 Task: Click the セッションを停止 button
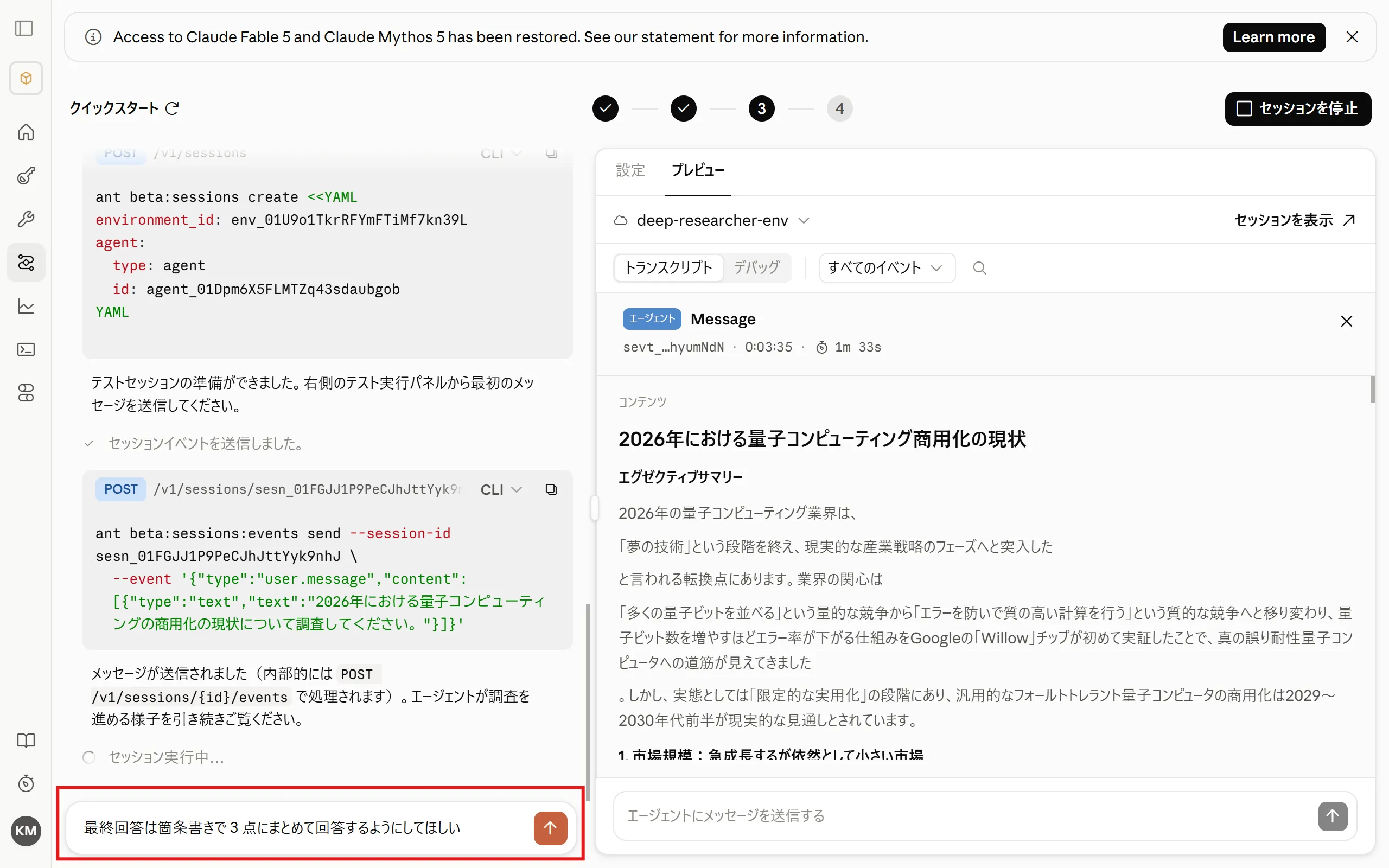(x=1298, y=108)
